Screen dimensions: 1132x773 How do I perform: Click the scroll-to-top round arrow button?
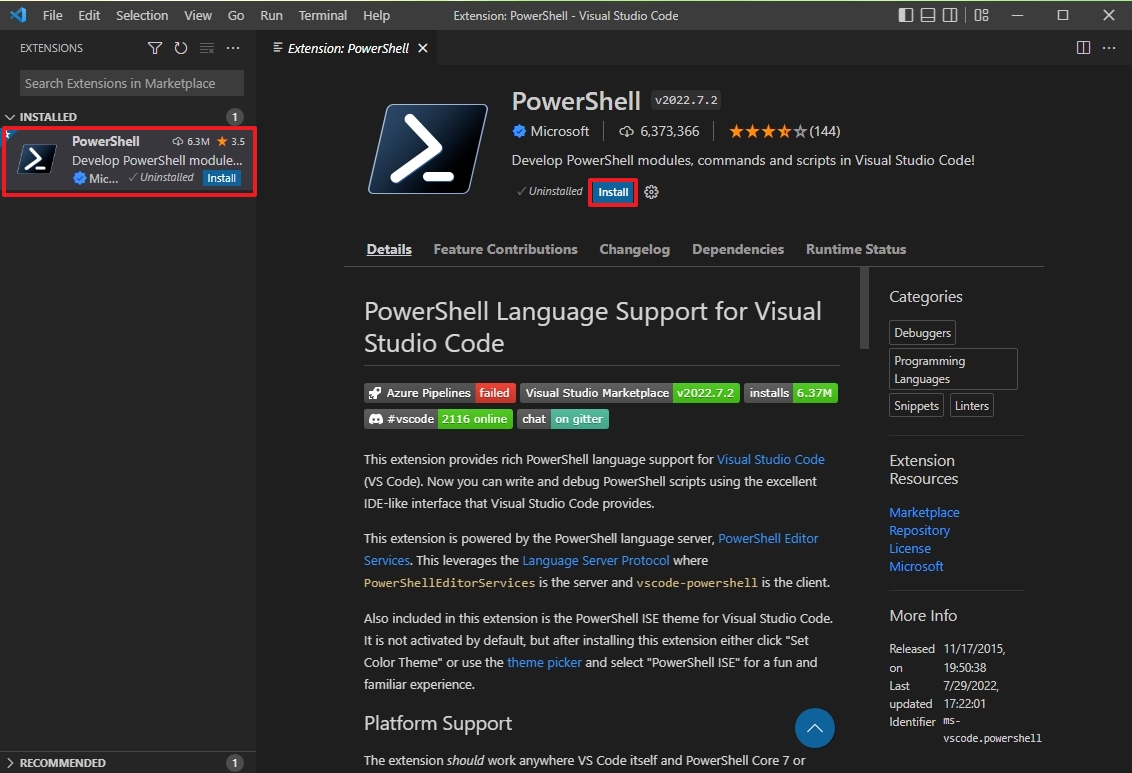coord(814,728)
